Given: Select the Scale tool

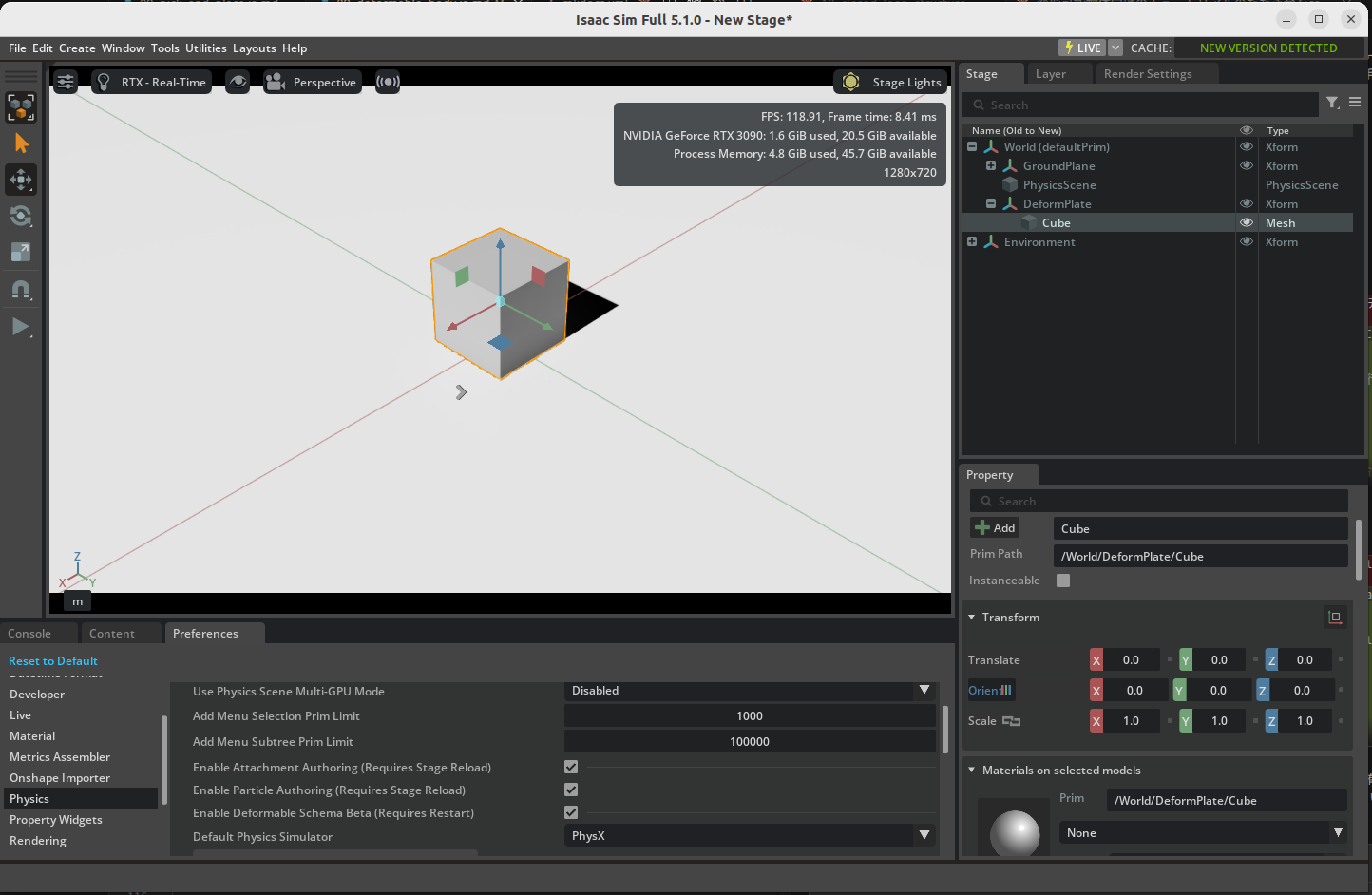Looking at the screenshot, I should pyautogui.click(x=21, y=253).
